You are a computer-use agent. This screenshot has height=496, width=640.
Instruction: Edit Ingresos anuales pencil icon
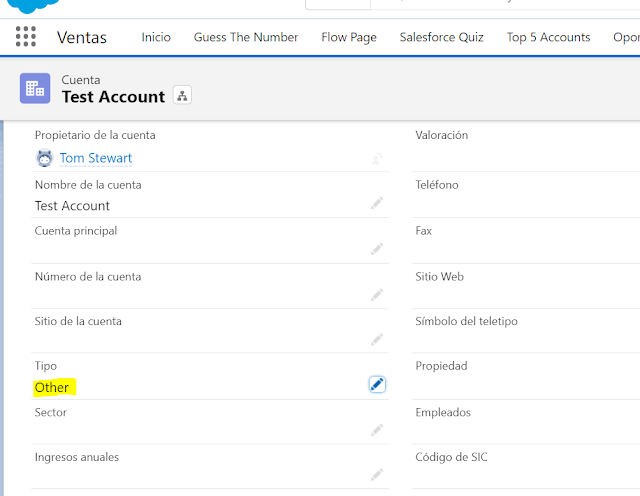coord(377,474)
